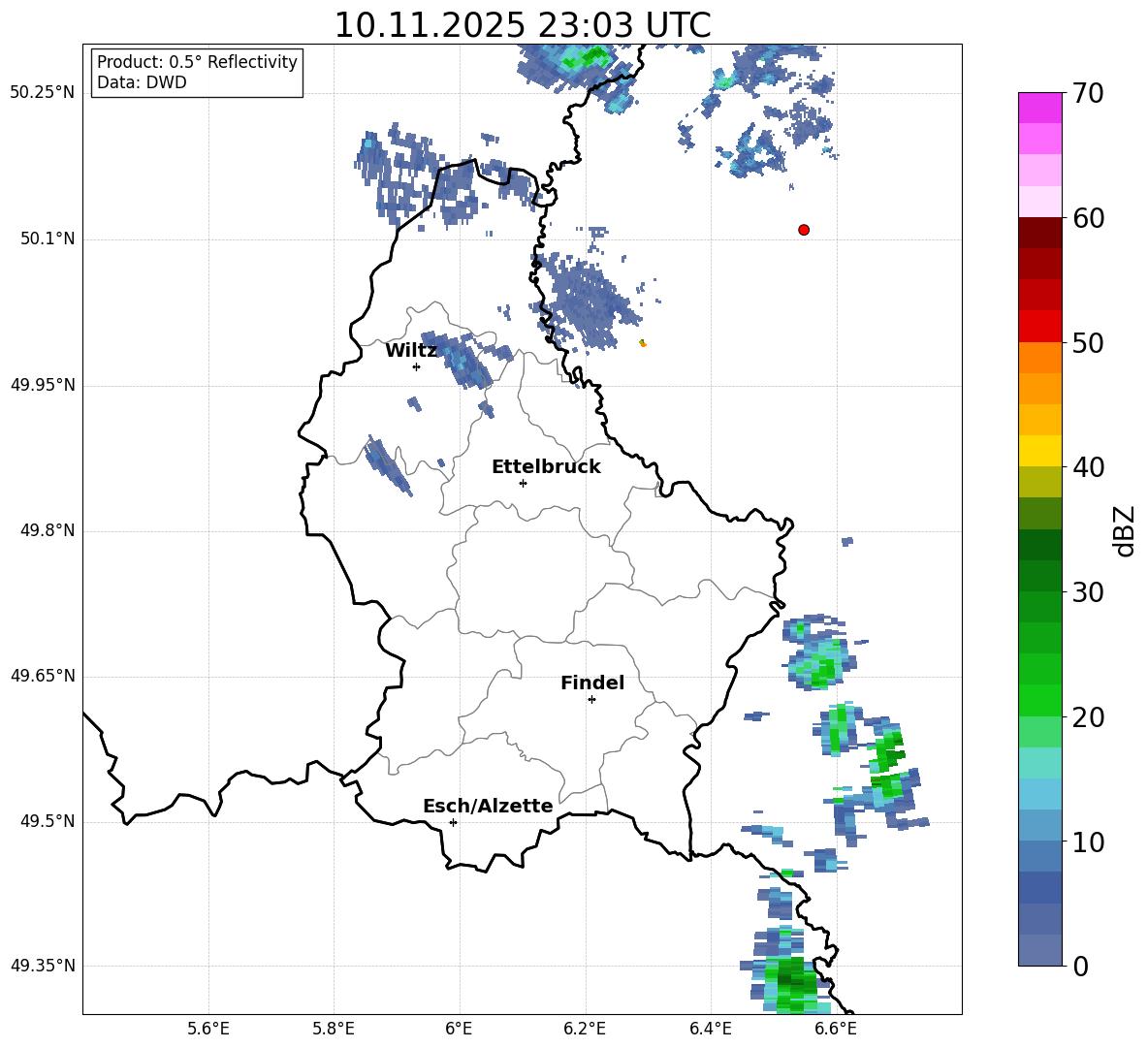This screenshot has width=1148, height=1048.
Task: Click the '50' colorbar tick label
Action: point(1088,342)
